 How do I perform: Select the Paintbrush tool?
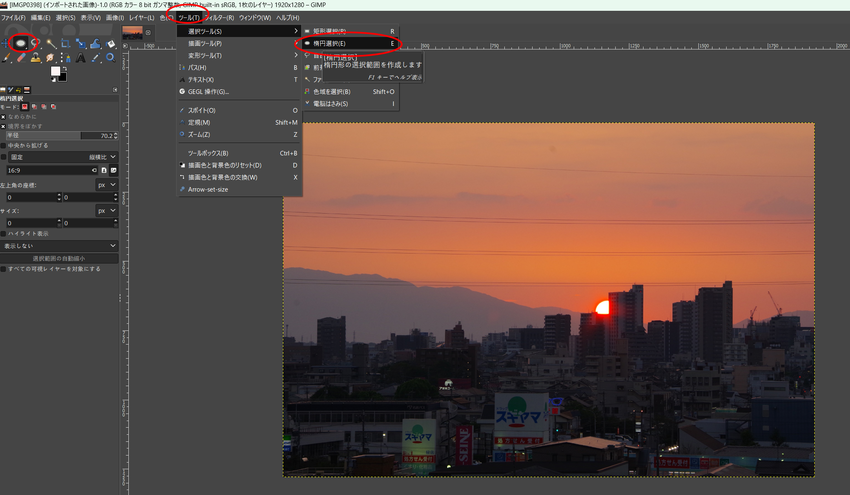(x=7, y=57)
